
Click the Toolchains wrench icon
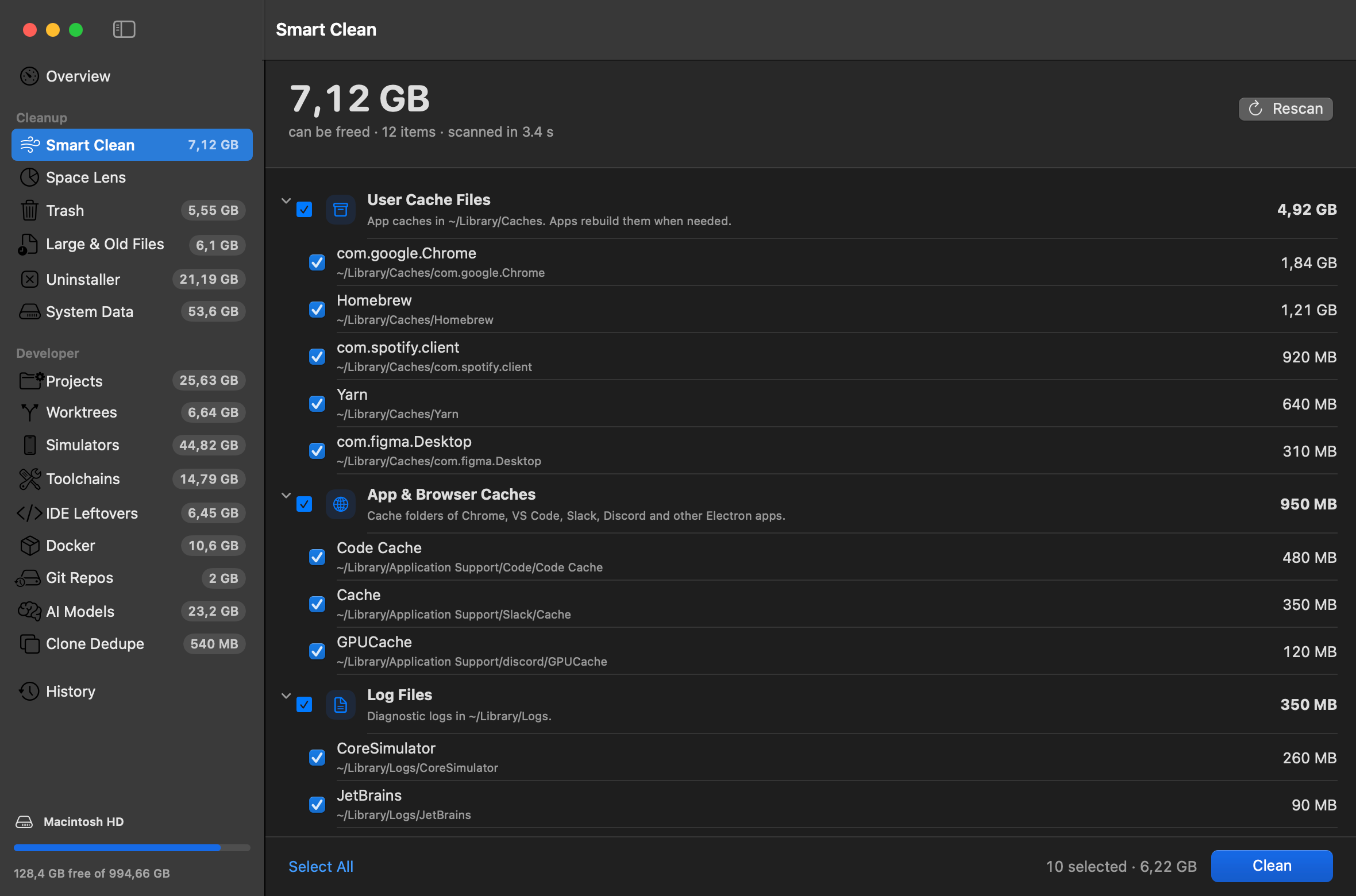(x=29, y=479)
